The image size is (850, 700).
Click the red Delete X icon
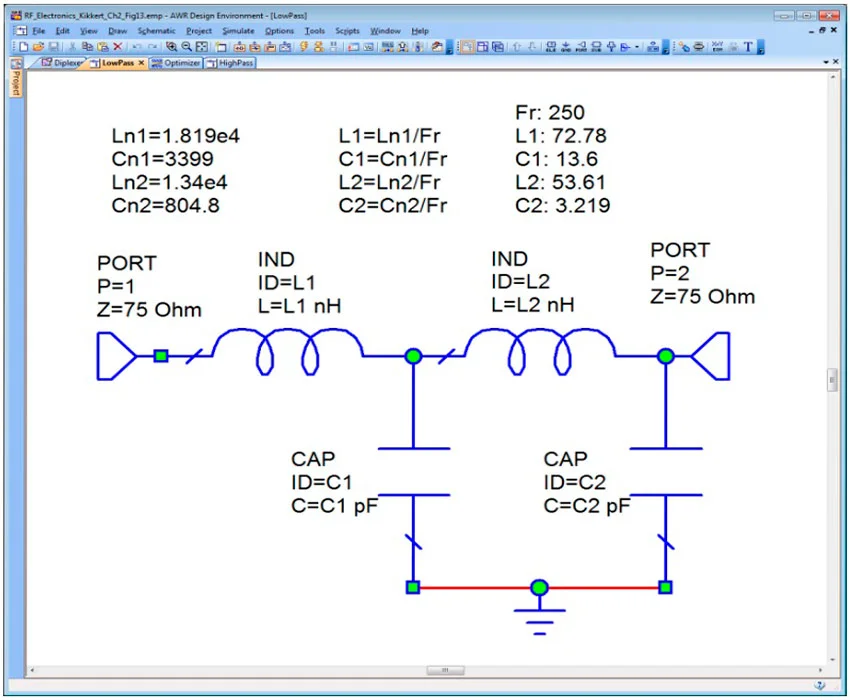117,47
